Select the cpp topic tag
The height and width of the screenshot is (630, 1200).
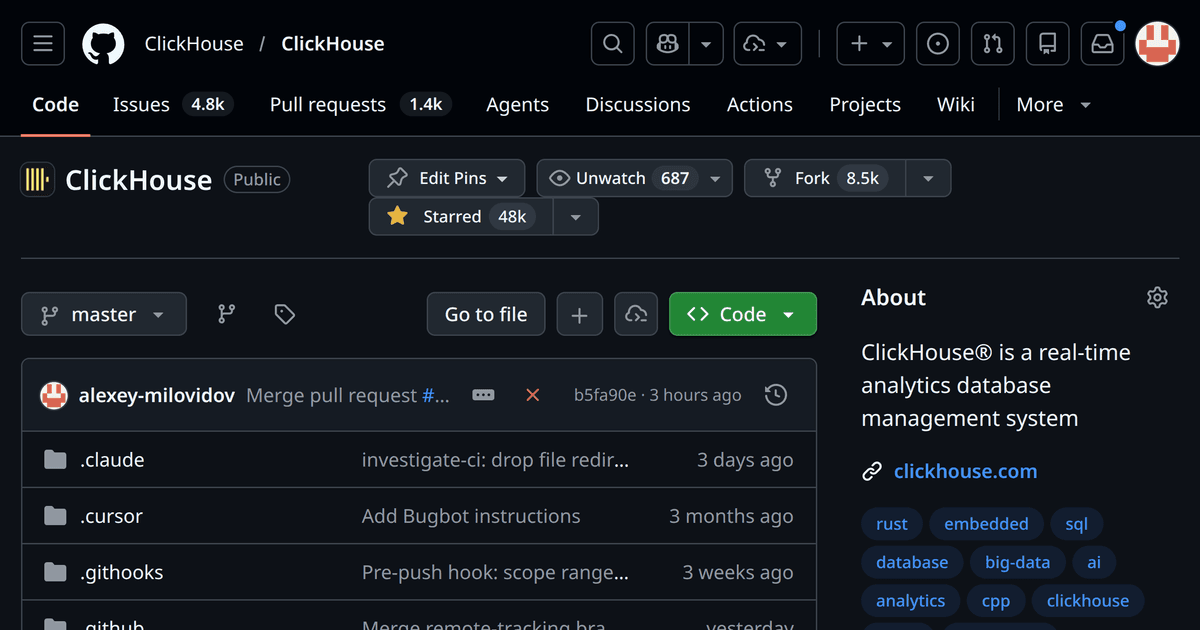coord(996,600)
